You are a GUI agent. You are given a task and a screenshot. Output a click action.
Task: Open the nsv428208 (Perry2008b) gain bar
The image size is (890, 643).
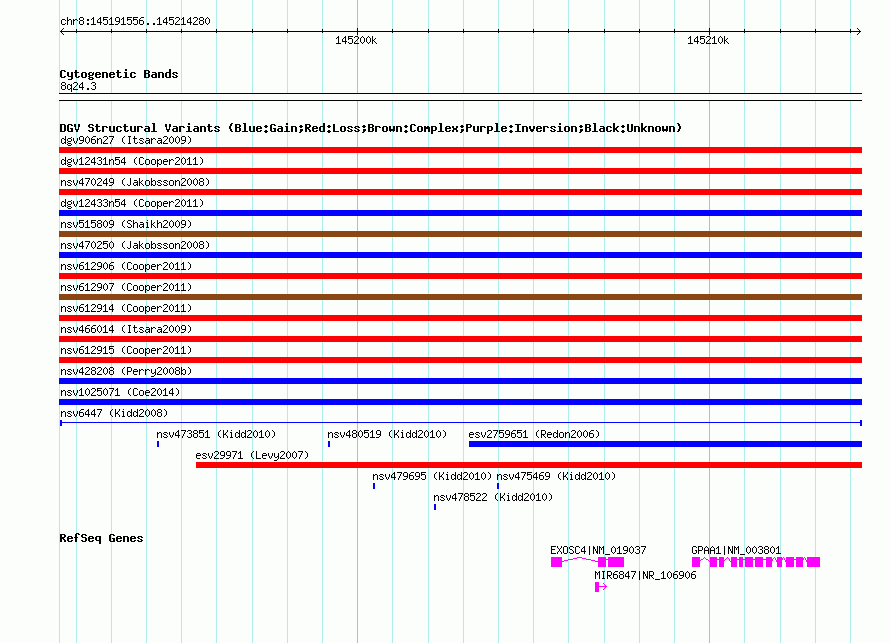pyautogui.click(x=460, y=381)
